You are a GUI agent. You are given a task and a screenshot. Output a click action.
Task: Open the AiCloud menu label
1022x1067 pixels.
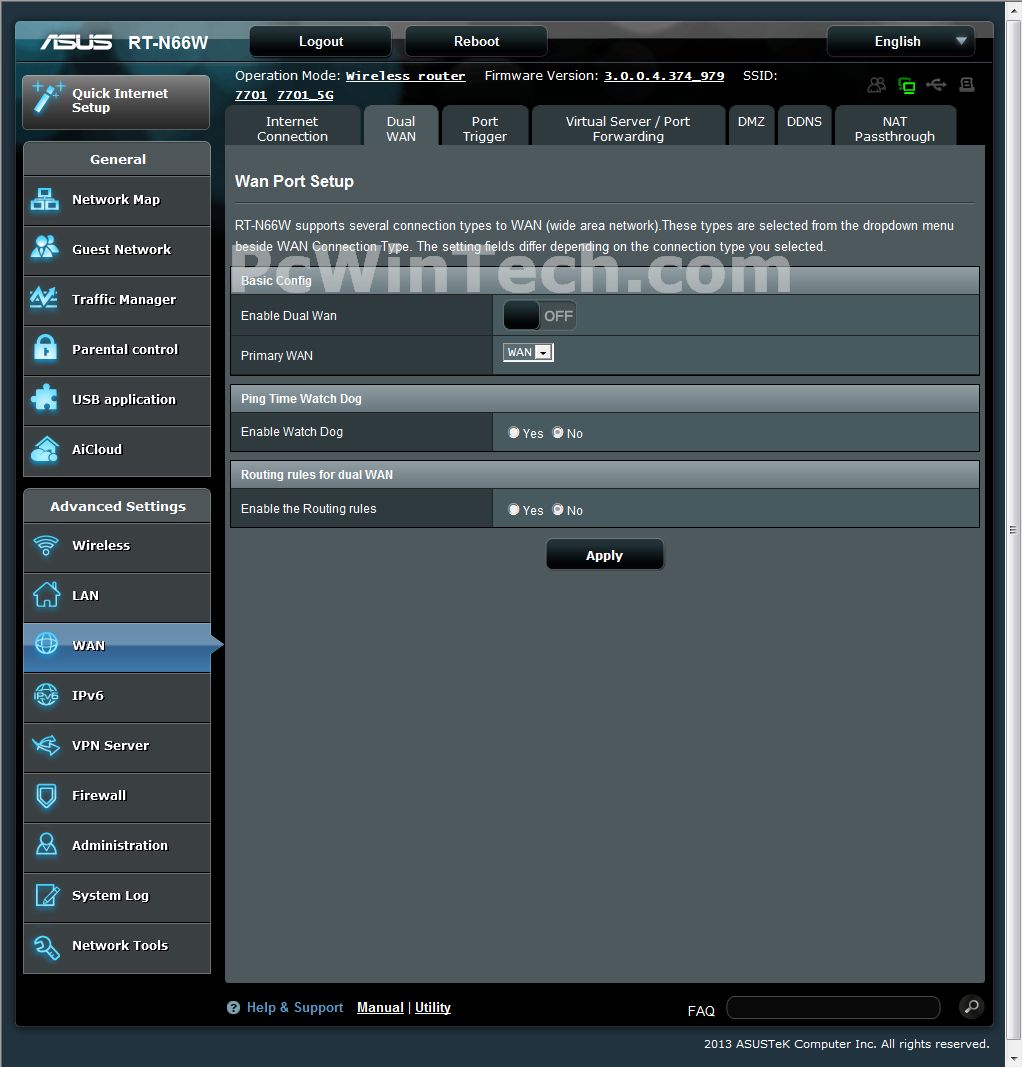(97, 449)
